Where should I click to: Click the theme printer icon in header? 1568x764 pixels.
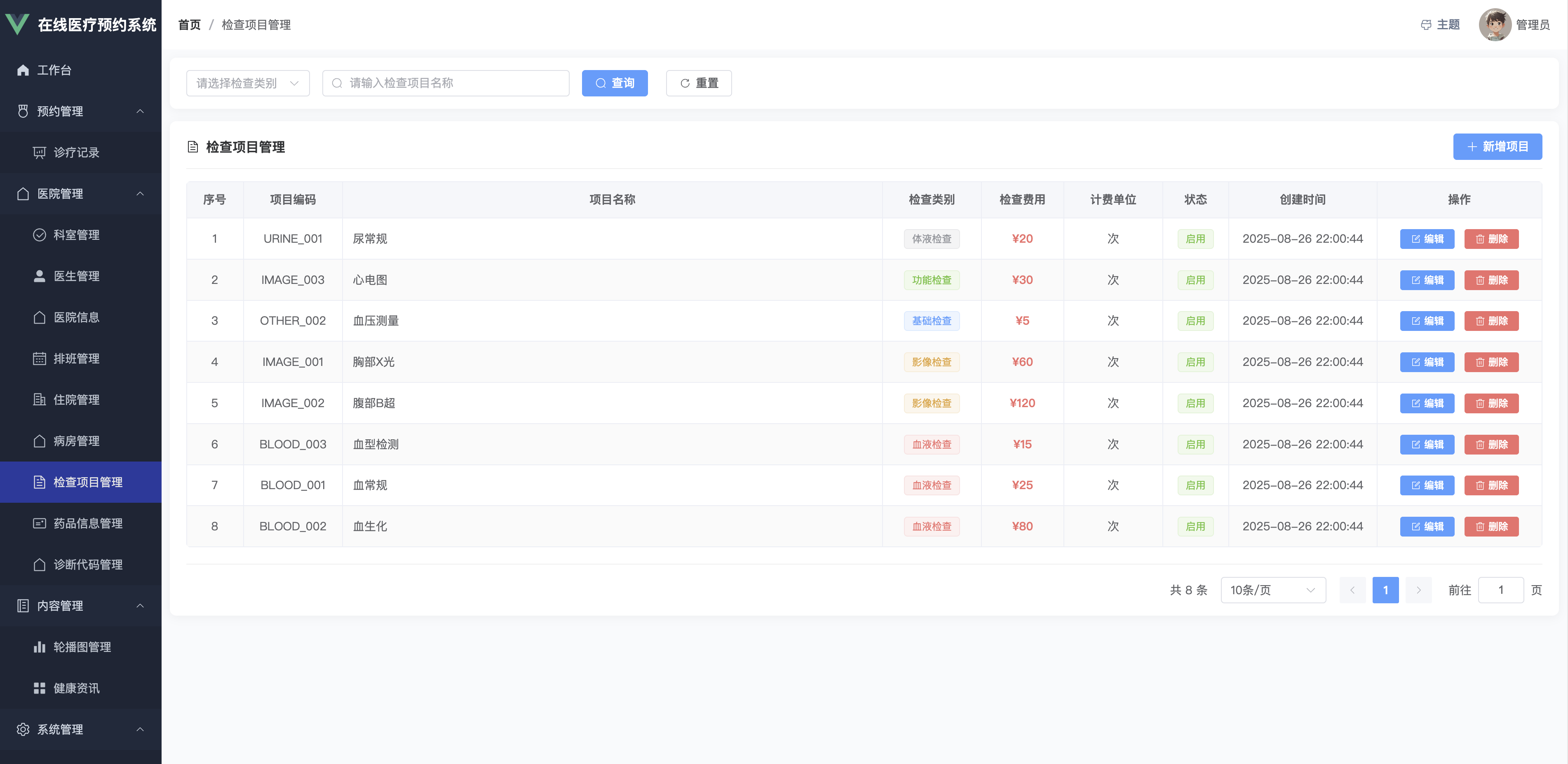click(1425, 25)
